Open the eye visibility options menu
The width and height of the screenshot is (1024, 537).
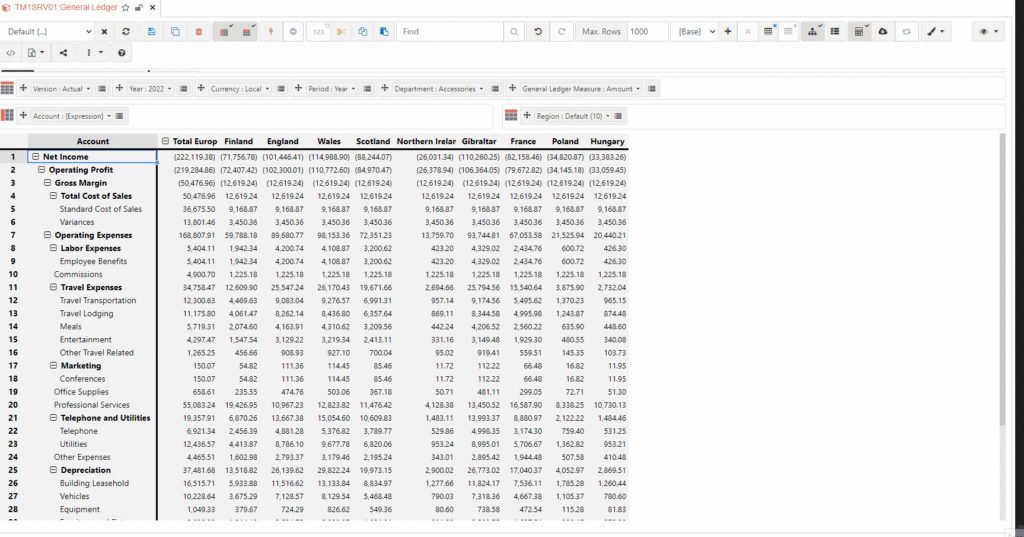click(x=988, y=32)
